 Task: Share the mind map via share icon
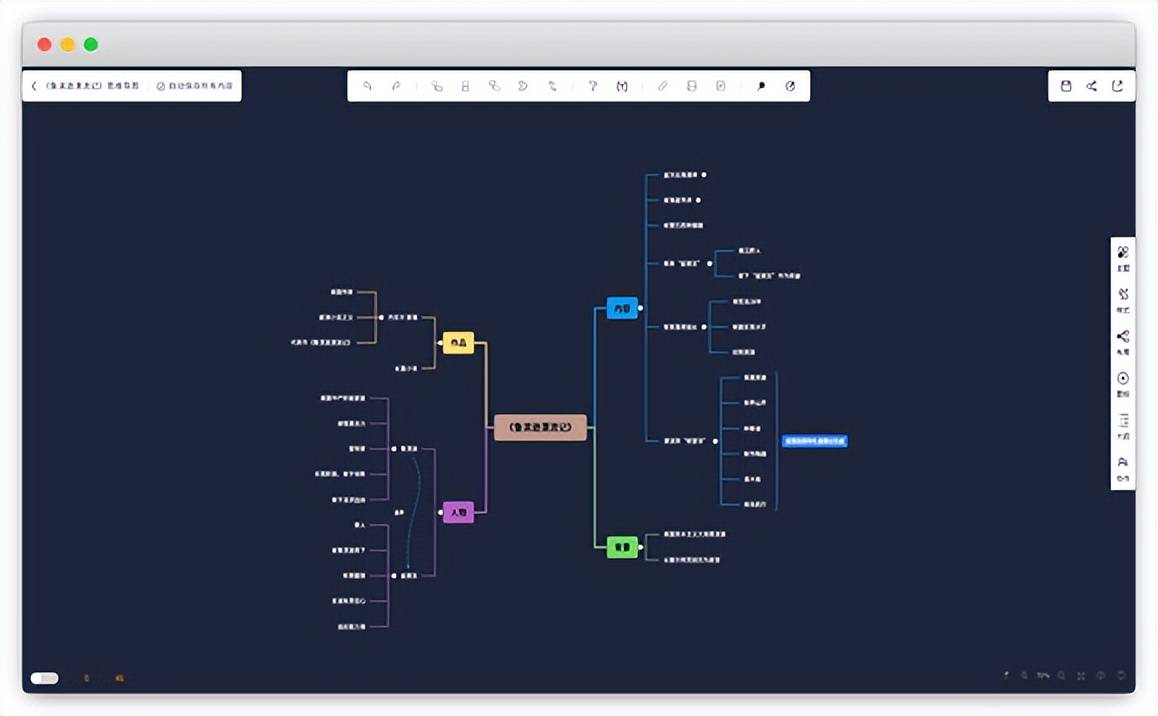pos(1092,86)
